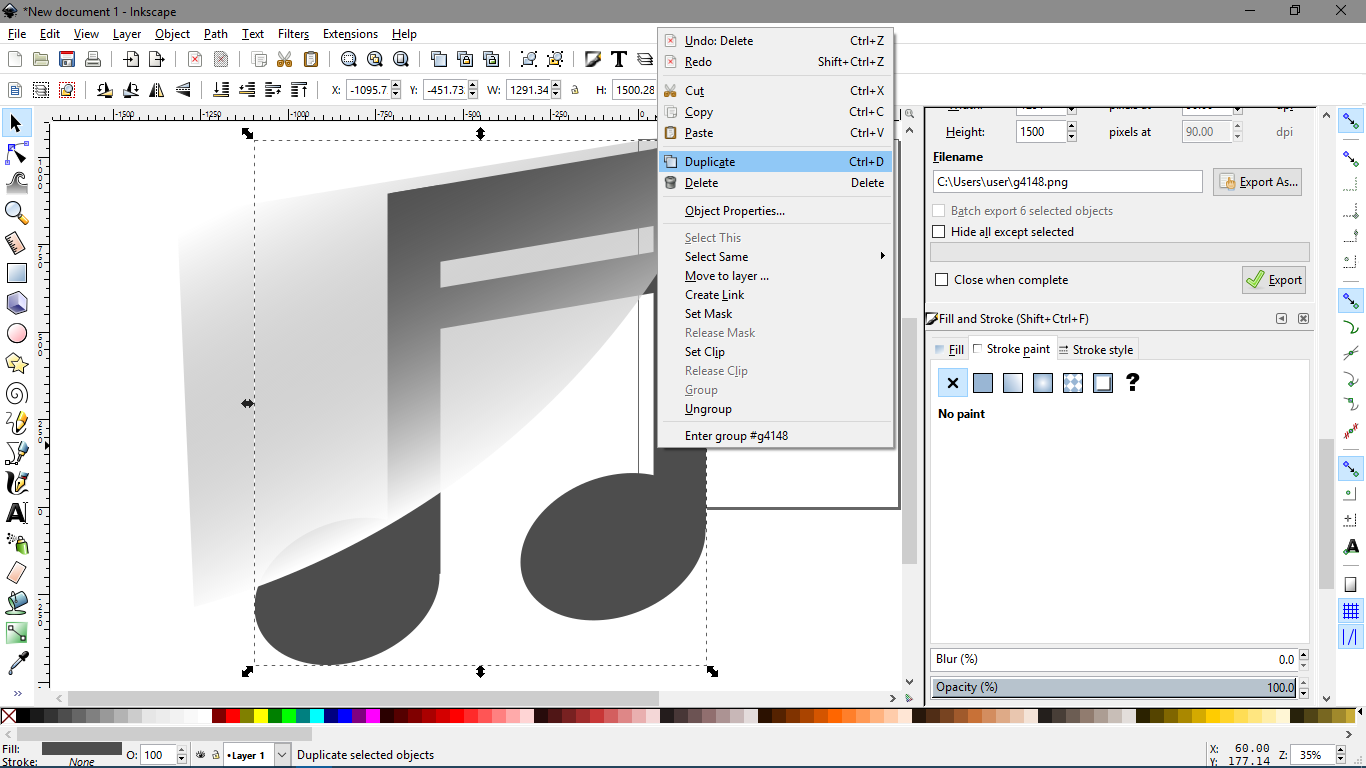Select flat color paint button
The height and width of the screenshot is (768, 1366).
coord(983,383)
